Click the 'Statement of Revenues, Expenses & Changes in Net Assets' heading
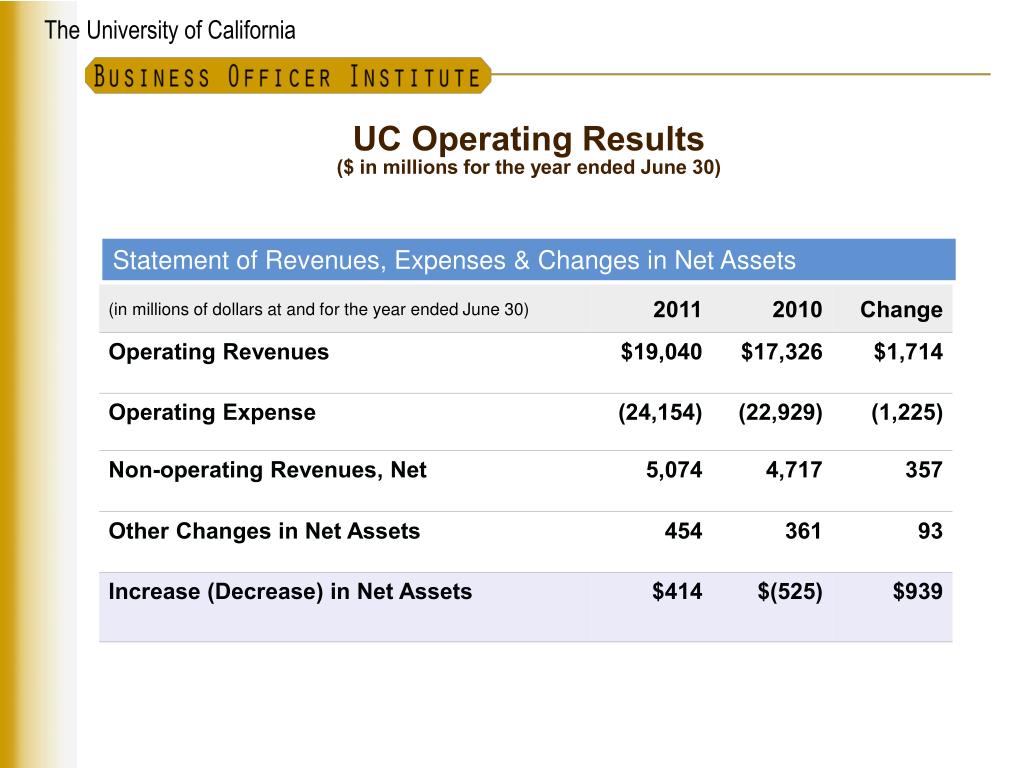This screenshot has height=768, width=1024. click(454, 260)
